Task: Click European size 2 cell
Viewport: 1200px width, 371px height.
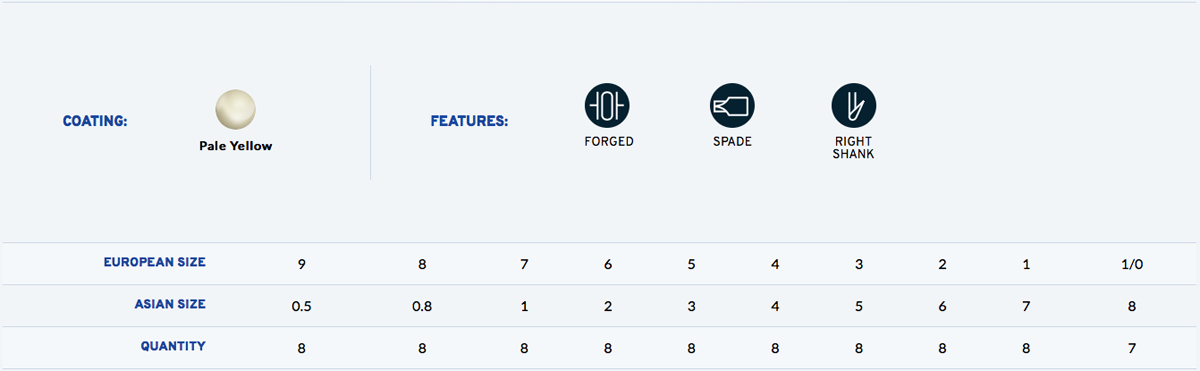Action: [943, 264]
